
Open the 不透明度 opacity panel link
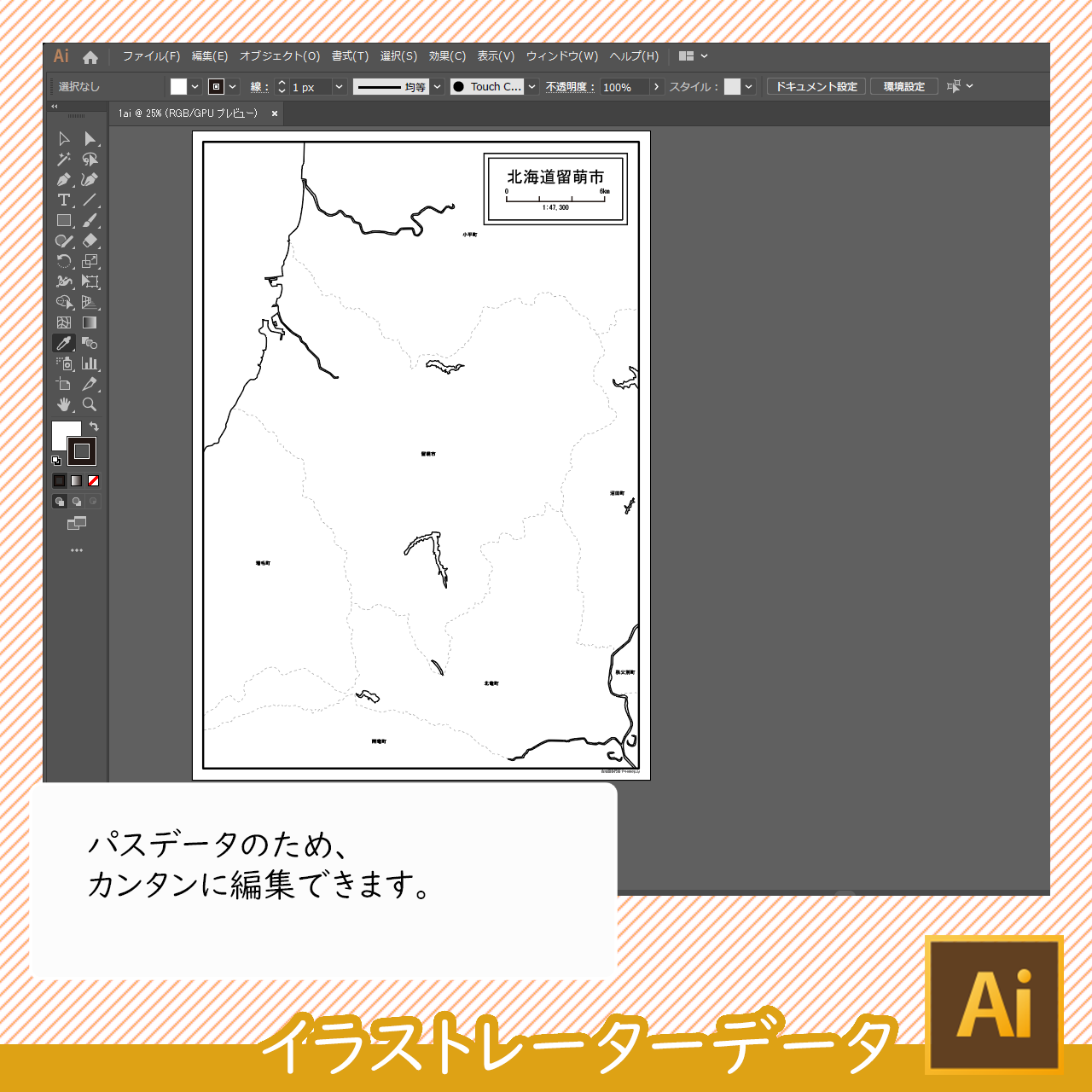point(570,87)
